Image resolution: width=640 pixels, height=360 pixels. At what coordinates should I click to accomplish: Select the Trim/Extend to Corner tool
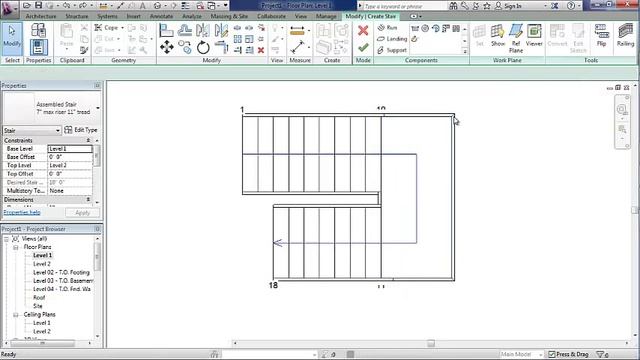point(221,47)
